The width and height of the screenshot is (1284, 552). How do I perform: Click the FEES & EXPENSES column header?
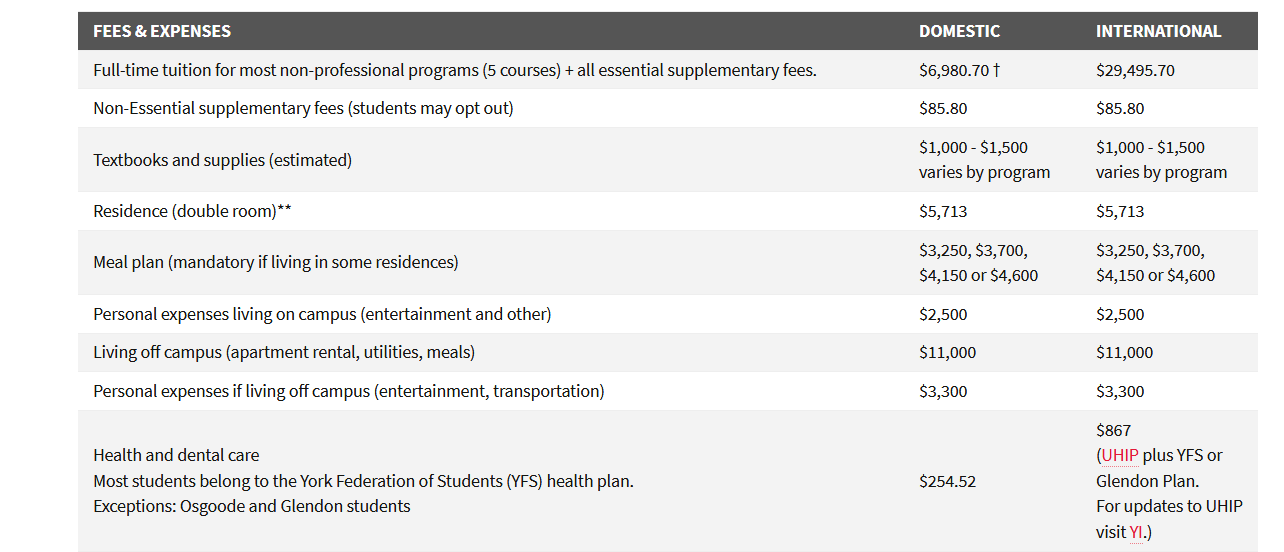pos(162,31)
